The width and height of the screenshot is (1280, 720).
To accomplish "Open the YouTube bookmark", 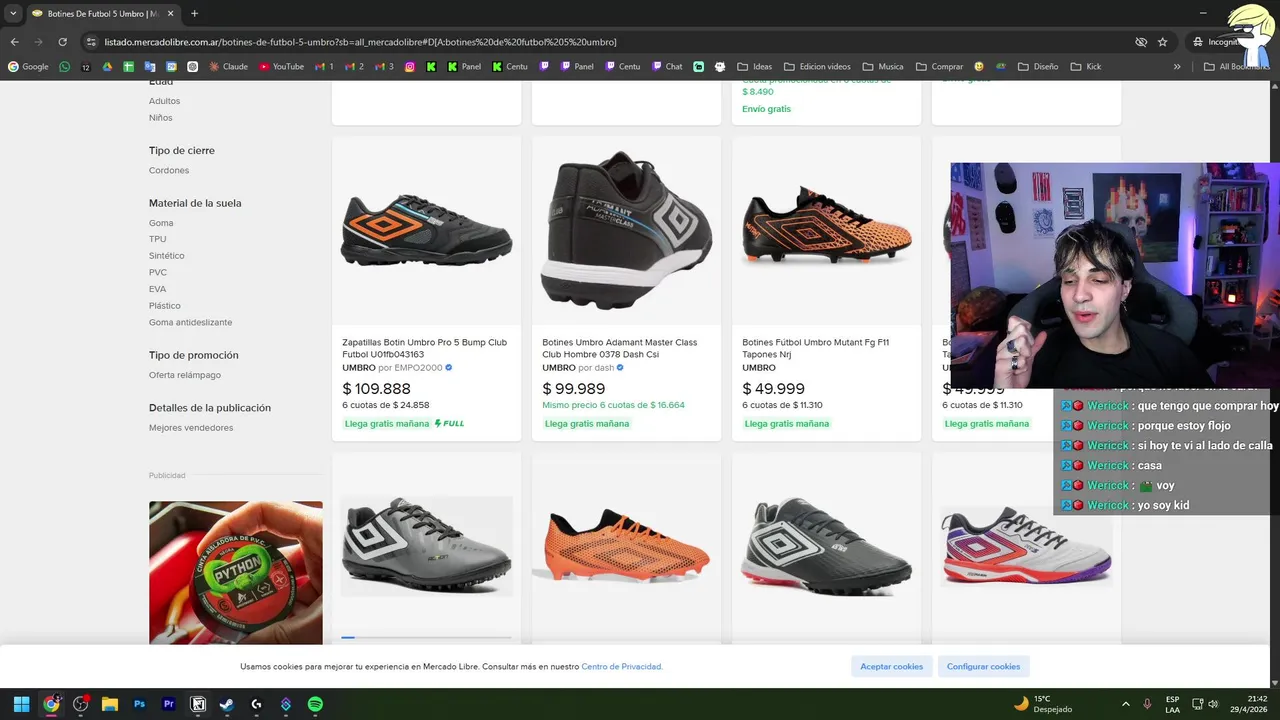I will pos(281,67).
